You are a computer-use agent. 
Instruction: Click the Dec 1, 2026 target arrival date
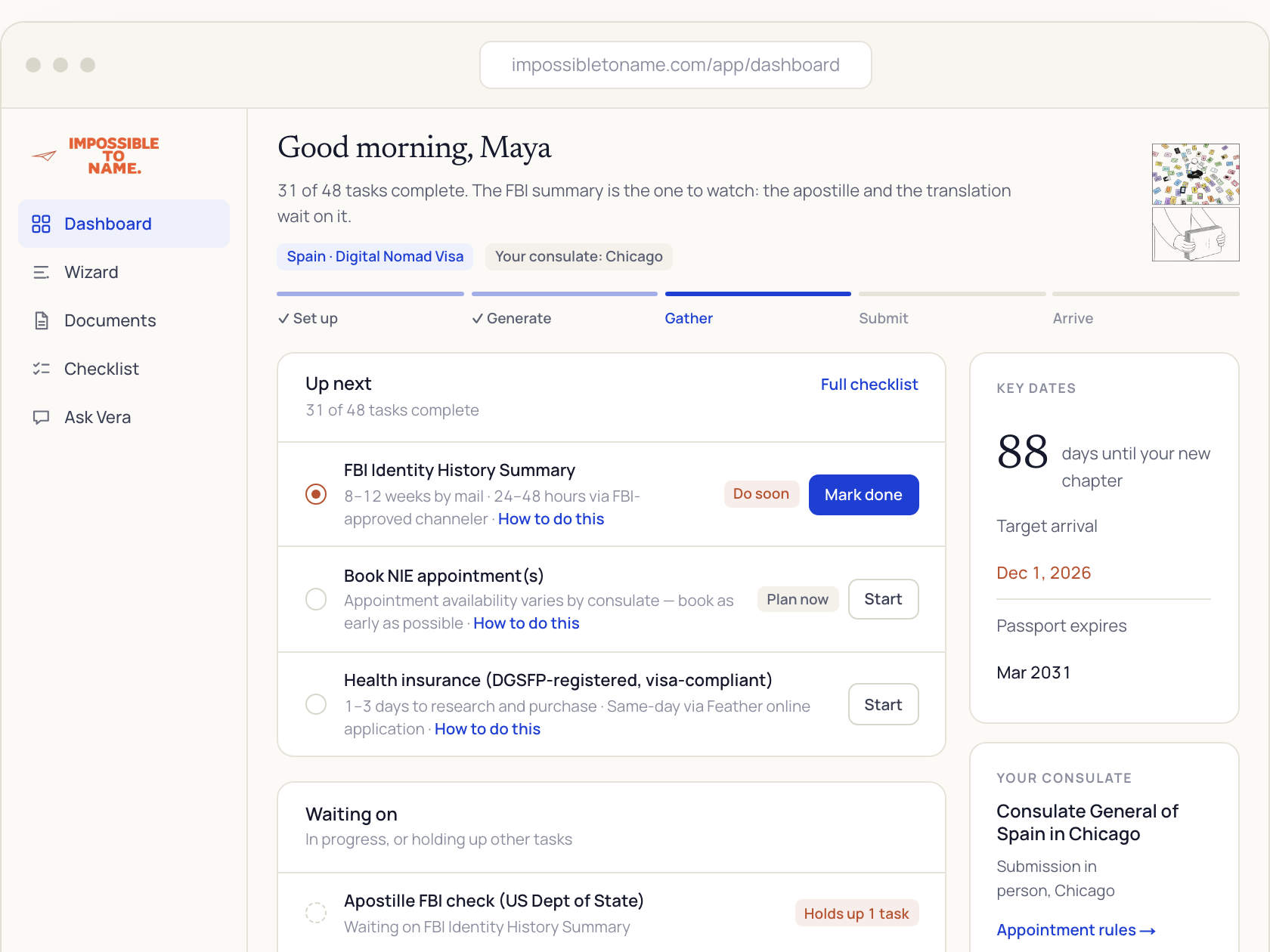pos(1044,573)
